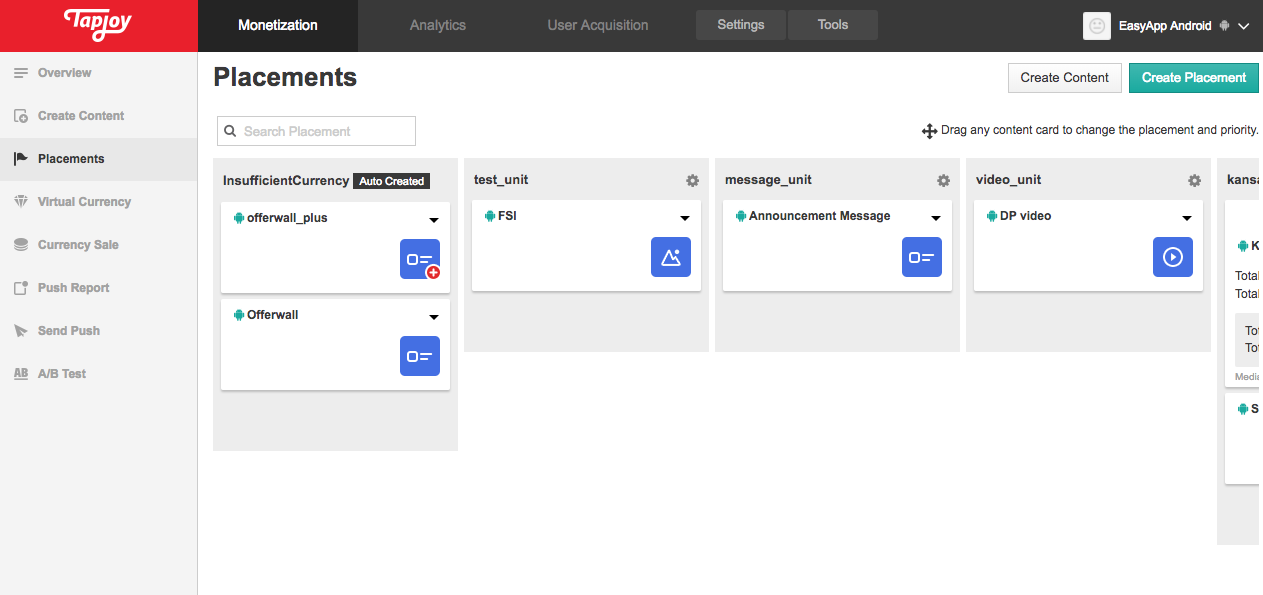This screenshot has height=595, width=1263.
Task: Click the image icon on the FSI card
Action: click(x=670, y=257)
